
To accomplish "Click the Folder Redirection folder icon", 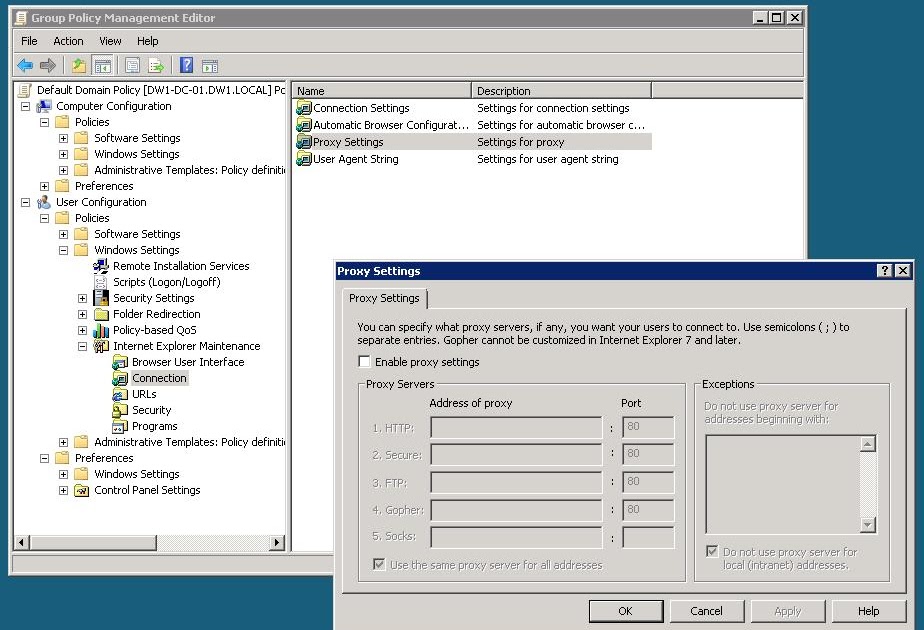I will coord(101,314).
